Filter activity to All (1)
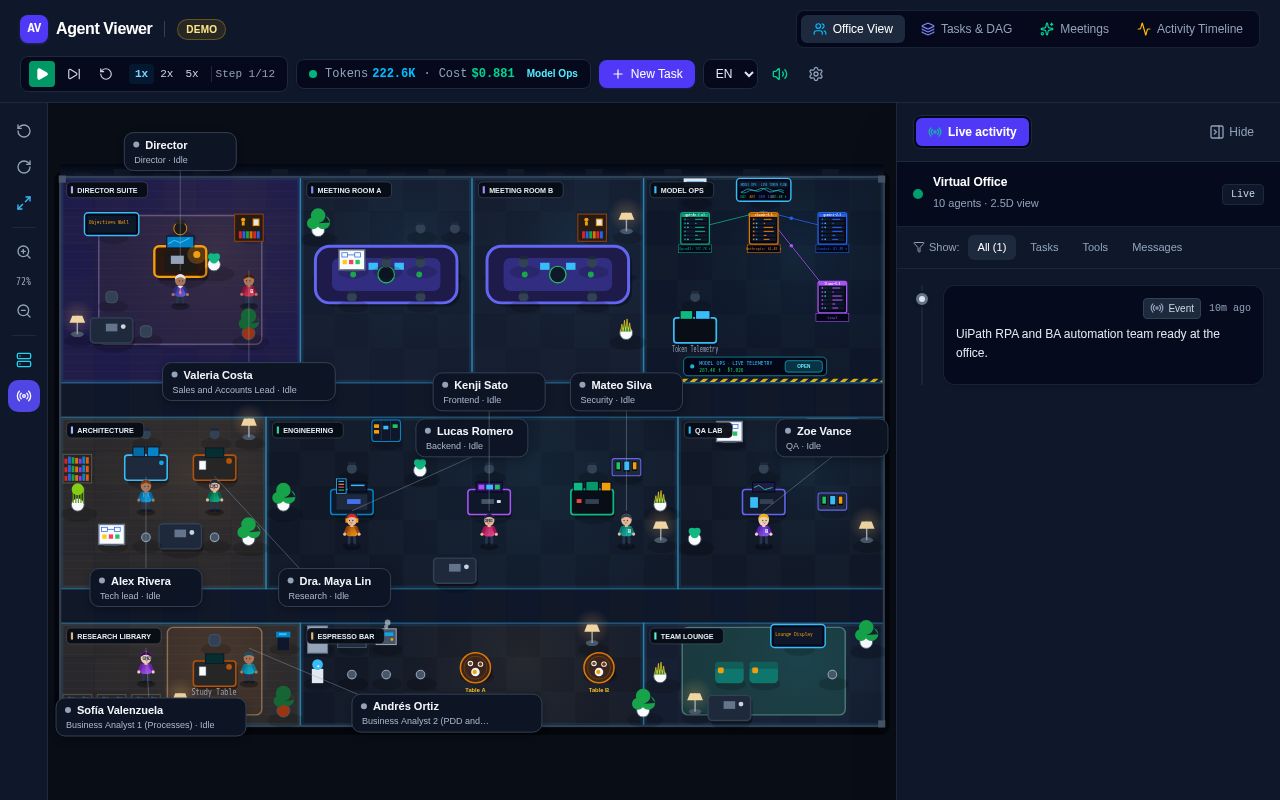 [x=992, y=247]
